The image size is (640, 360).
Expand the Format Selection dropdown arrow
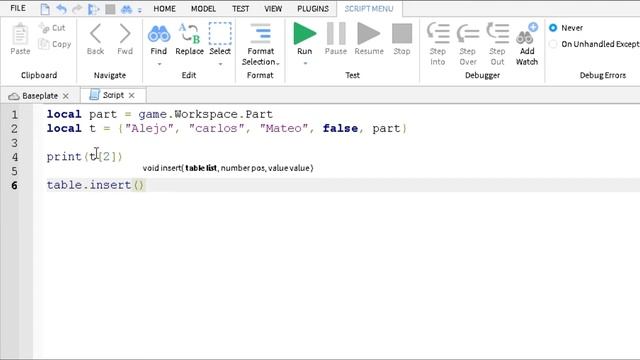(x=278, y=63)
